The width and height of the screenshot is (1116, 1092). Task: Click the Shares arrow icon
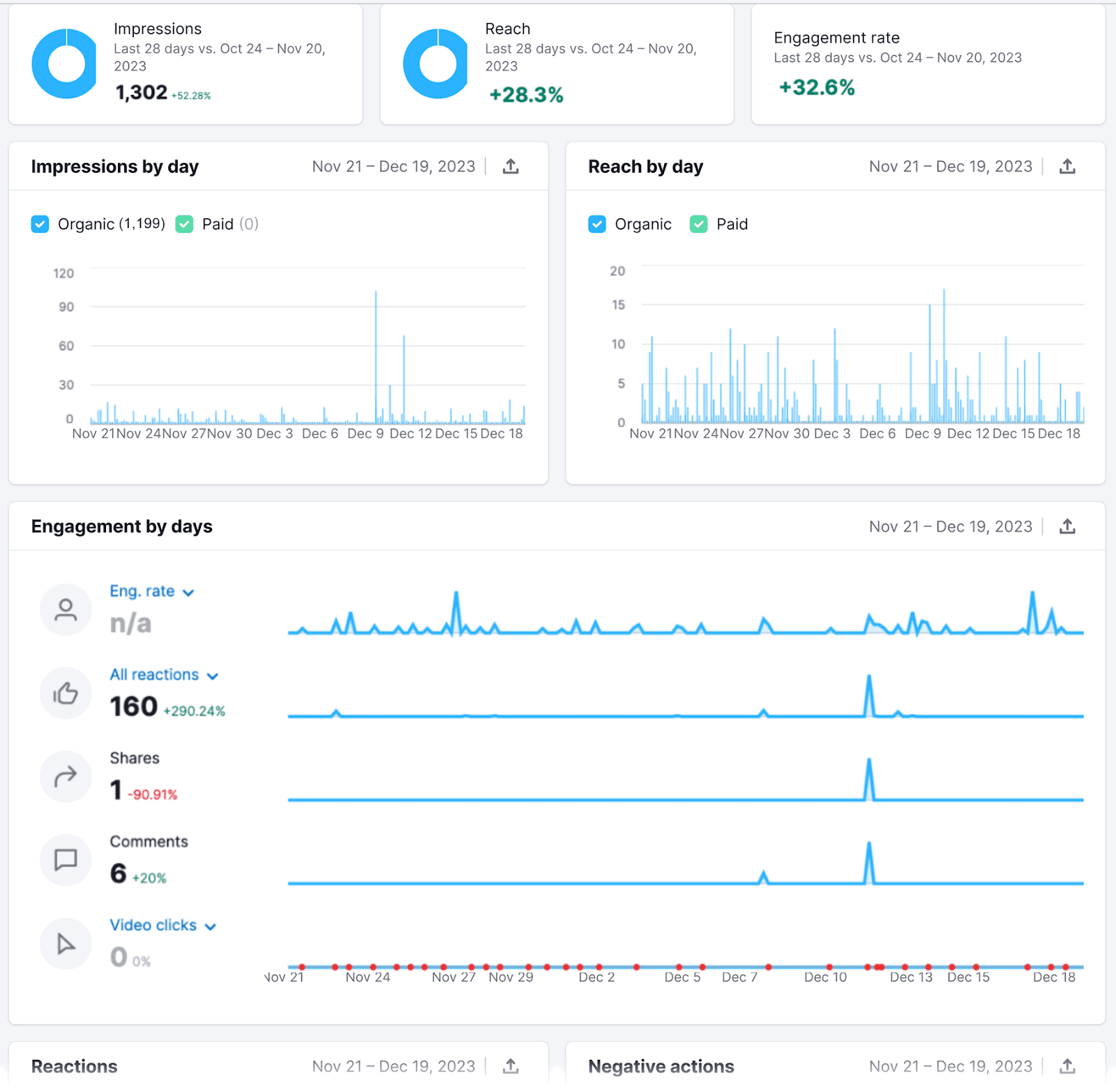[x=66, y=776]
